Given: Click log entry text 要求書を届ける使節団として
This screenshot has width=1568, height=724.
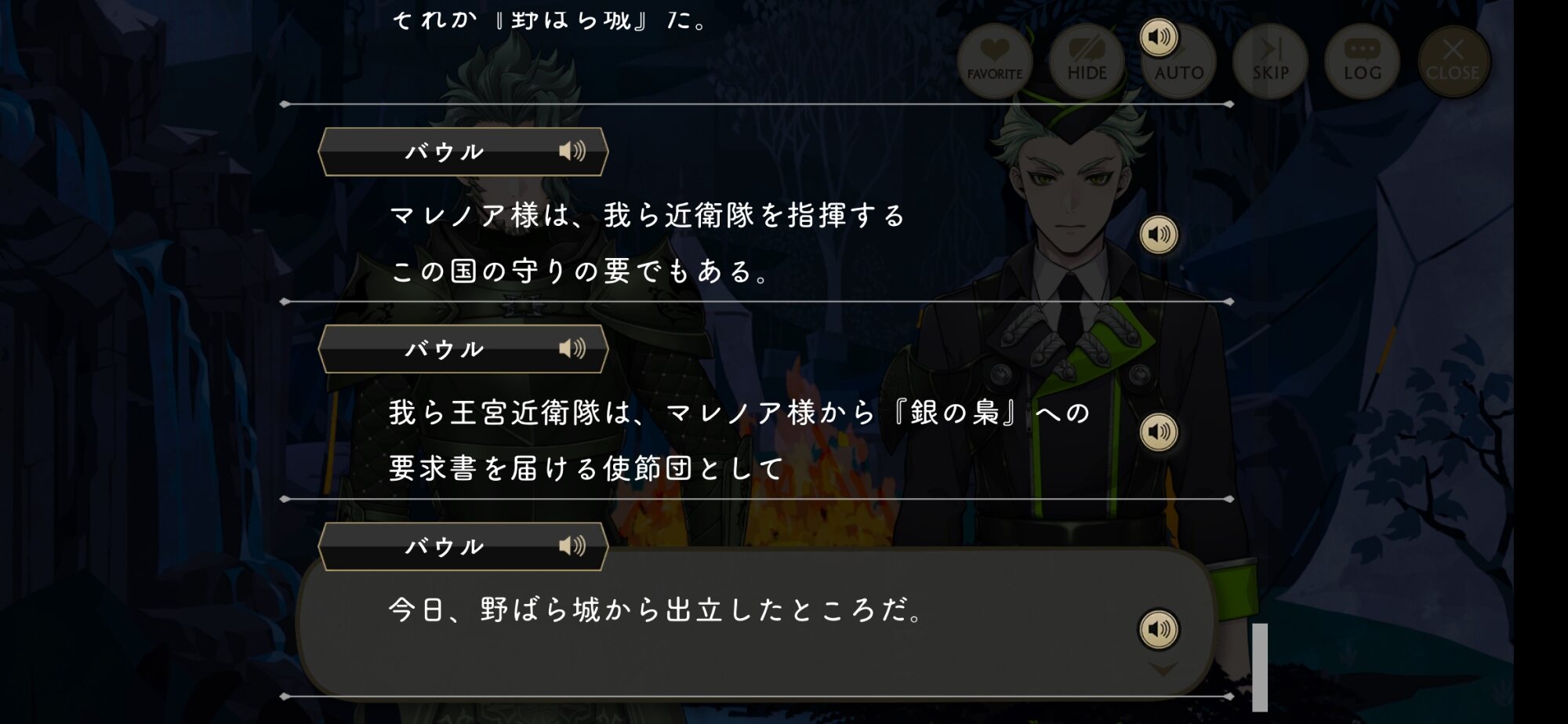Looking at the screenshot, I should (586, 468).
